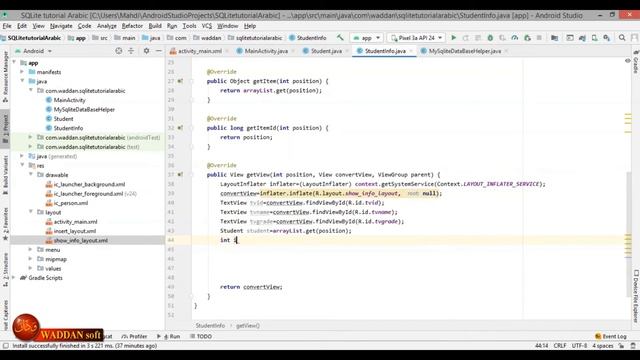Switch to activity_main.xml editor tab
The width and height of the screenshot is (640, 360).
coord(199,51)
